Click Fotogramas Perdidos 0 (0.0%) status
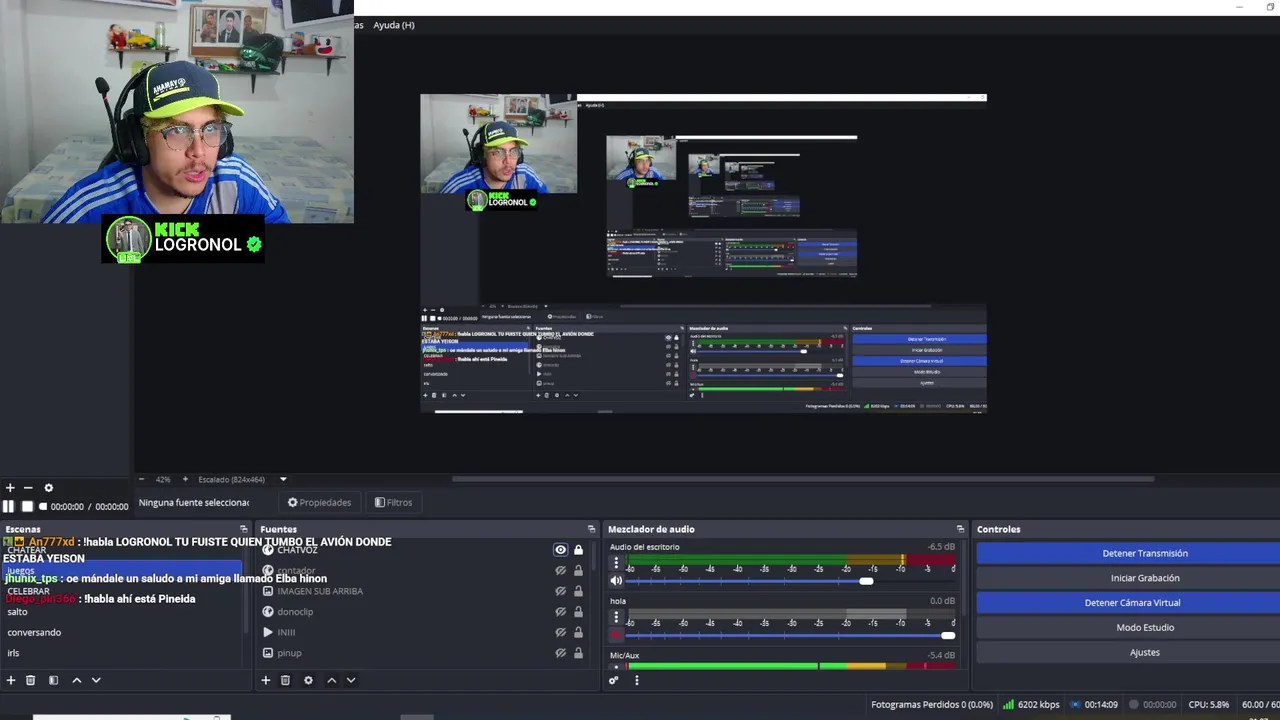 [x=932, y=705]
